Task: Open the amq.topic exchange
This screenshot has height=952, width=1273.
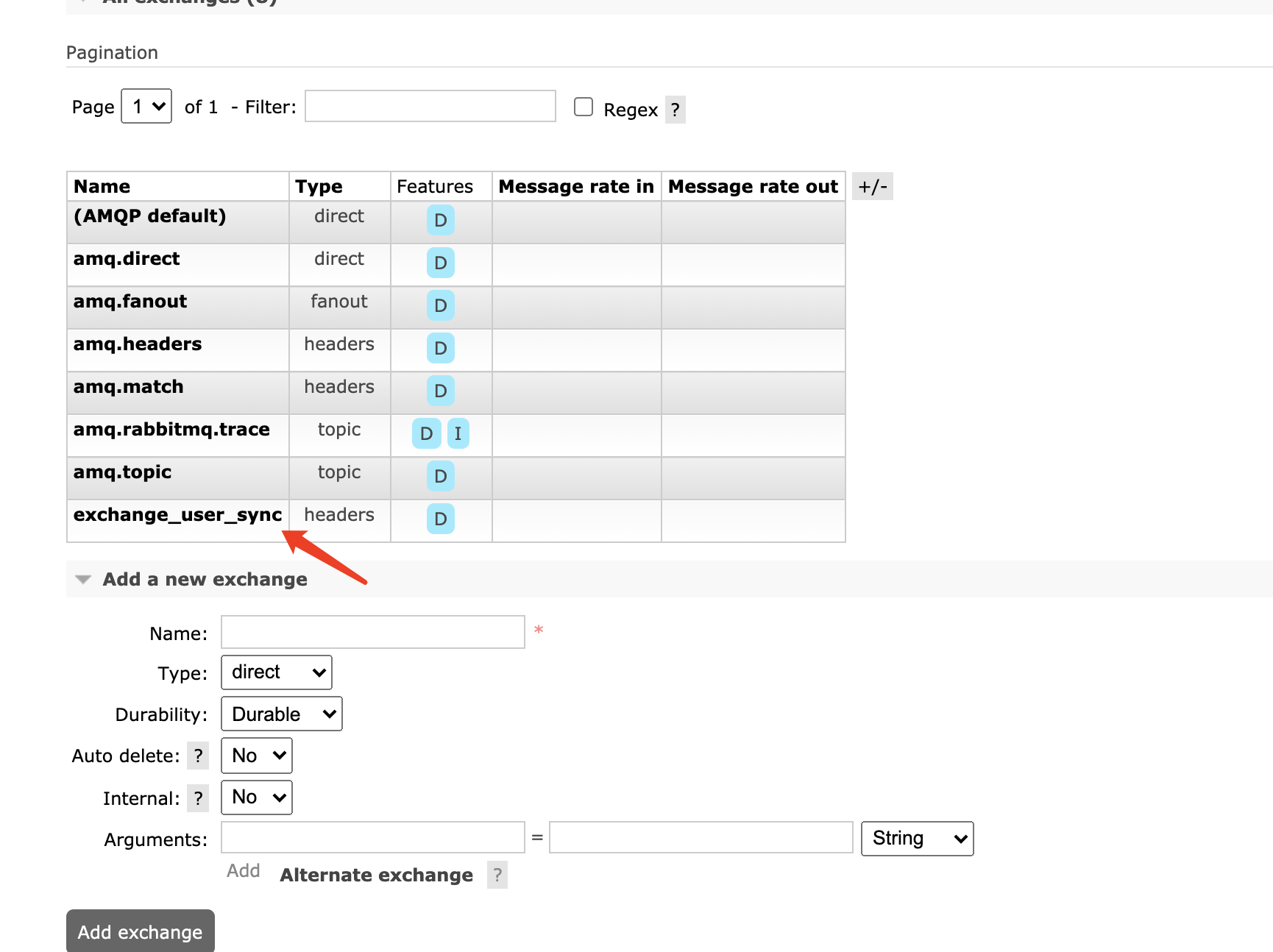Action: click(123, 472)
